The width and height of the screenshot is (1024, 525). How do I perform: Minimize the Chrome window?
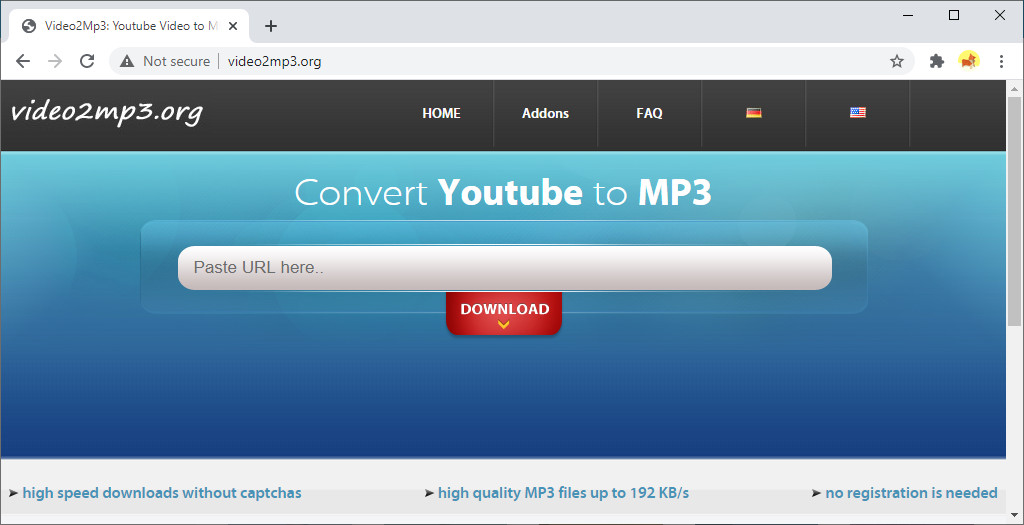(x=908, y=15)
